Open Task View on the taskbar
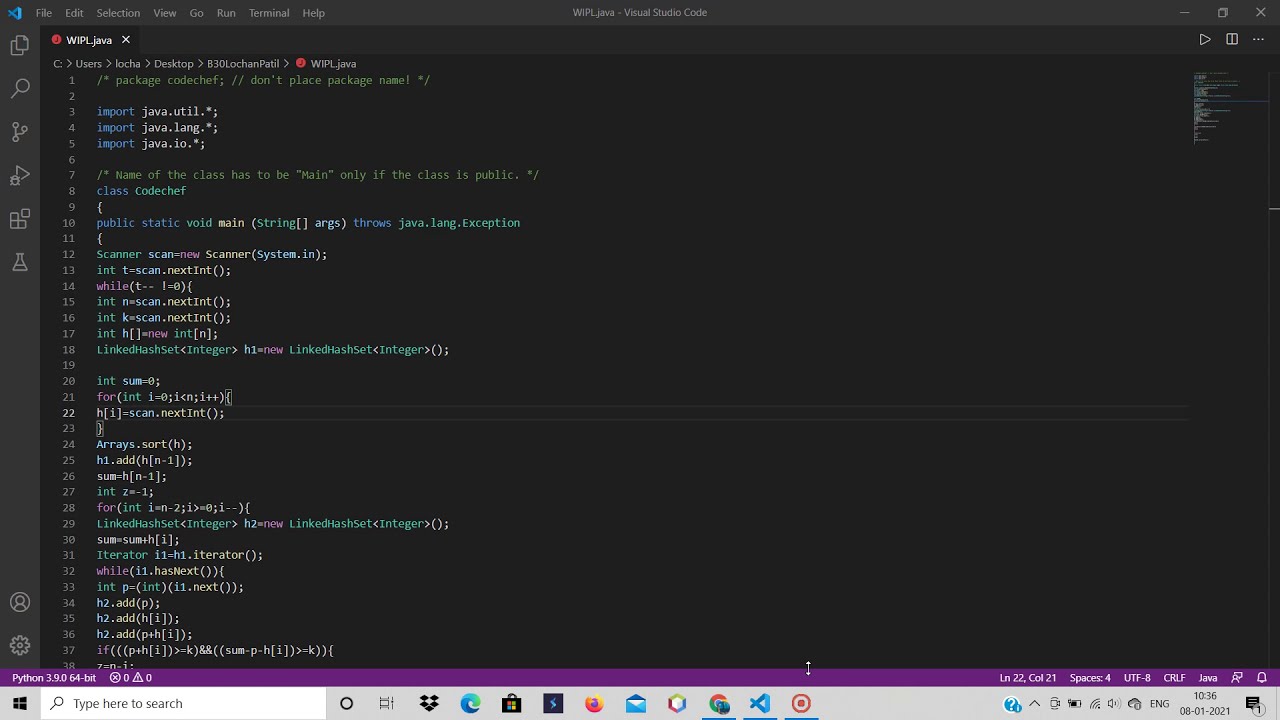1280x720 pixels. (387, 704)
